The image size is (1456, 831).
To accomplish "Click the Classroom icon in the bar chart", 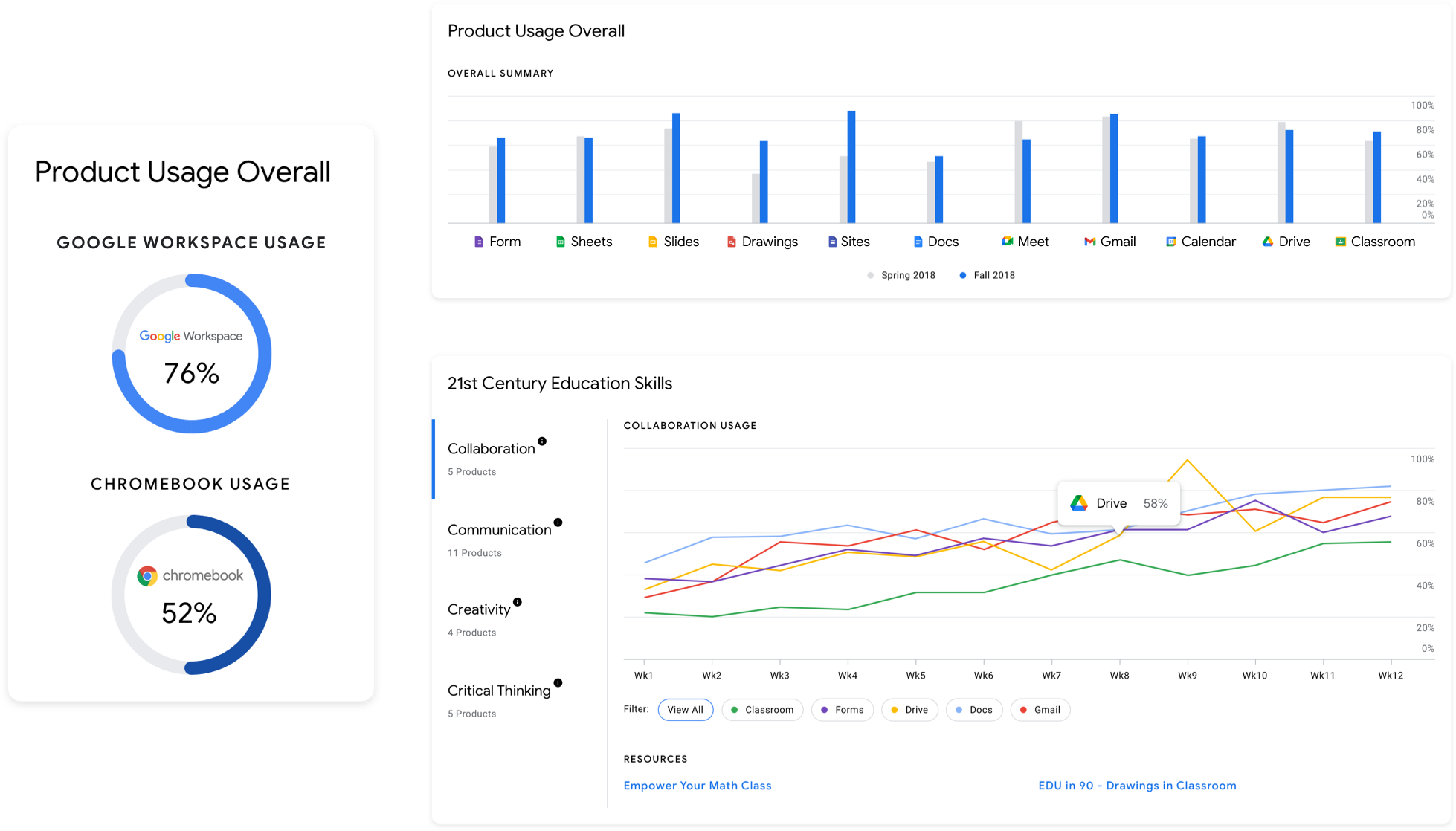I will [x=1340, y=242].
